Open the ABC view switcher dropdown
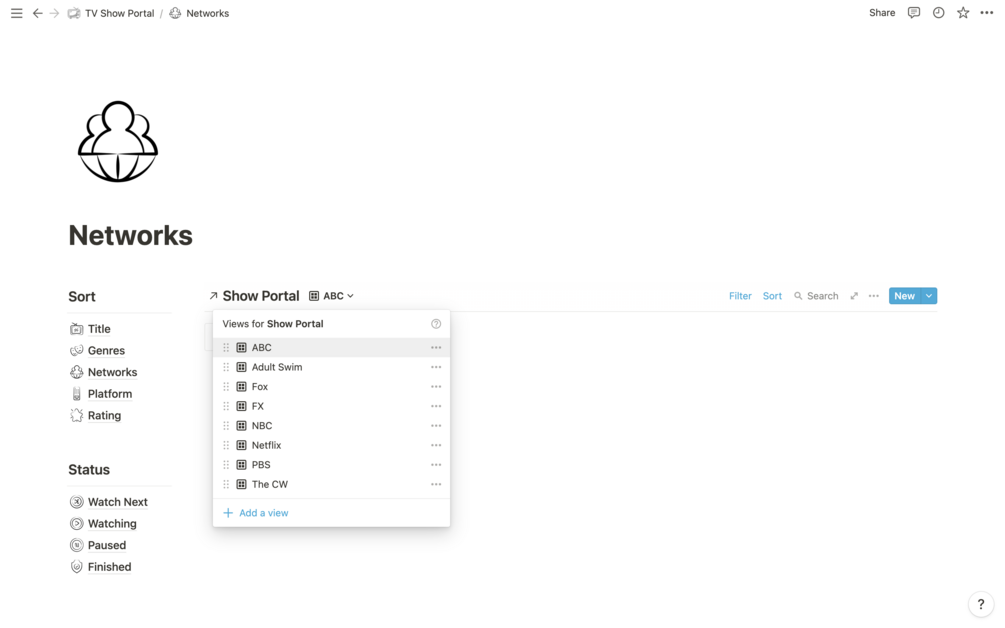The image size is (1005, 628). point(331,296)
